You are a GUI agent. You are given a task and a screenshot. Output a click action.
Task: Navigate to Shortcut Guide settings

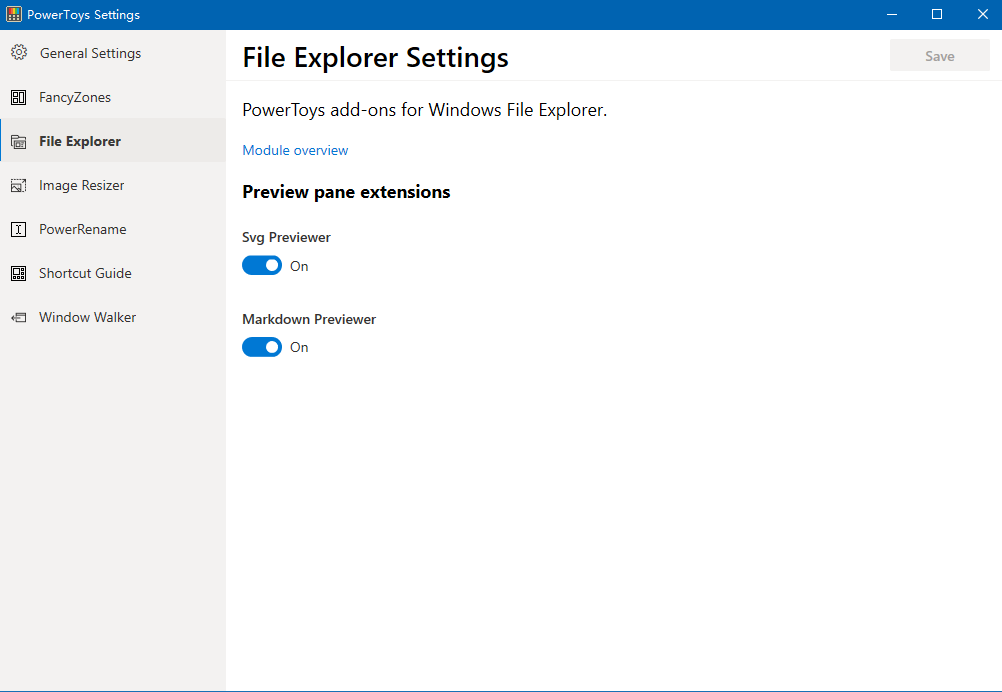(85, 273)
